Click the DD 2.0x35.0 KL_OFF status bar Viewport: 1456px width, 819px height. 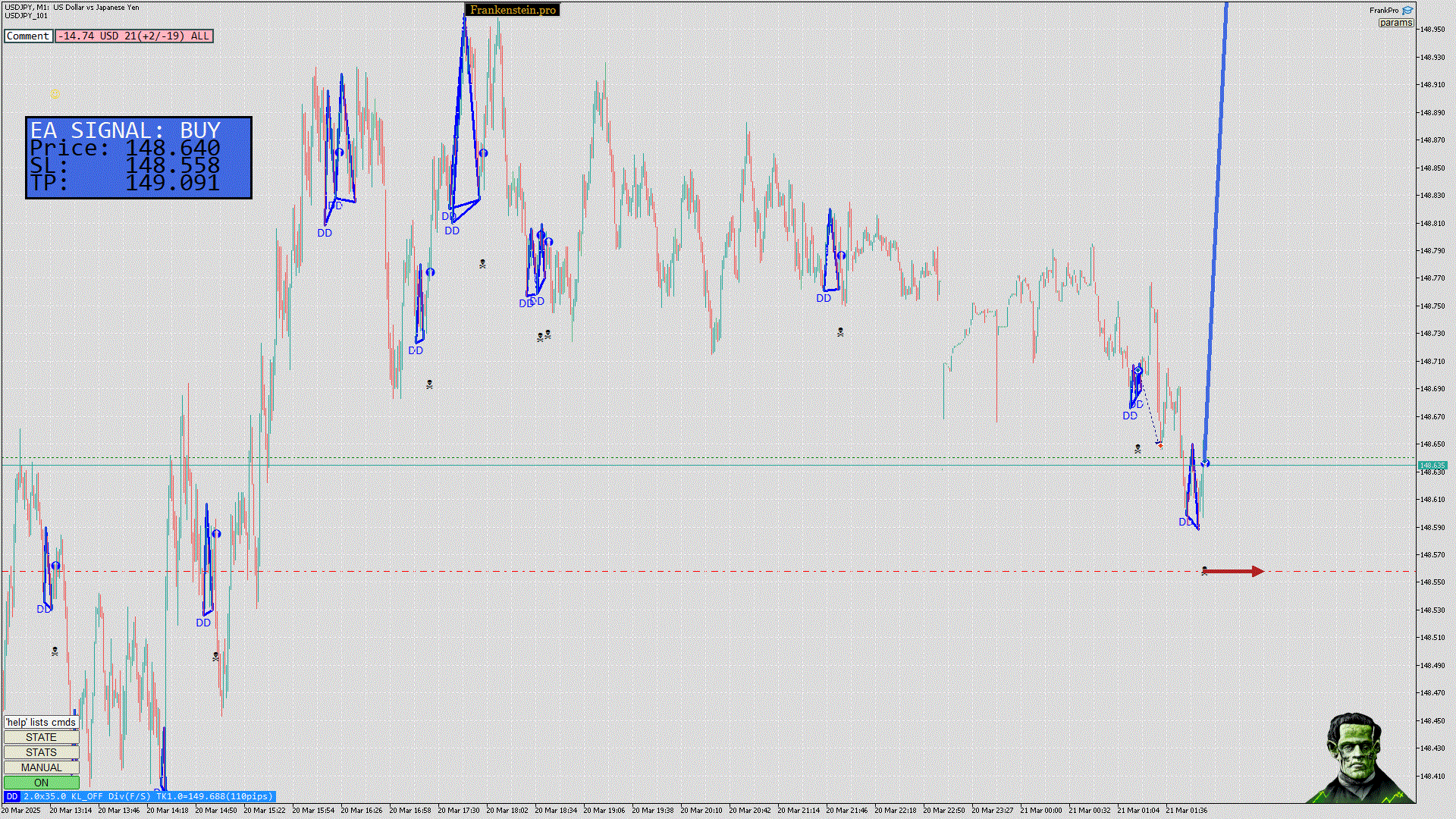(147, 796)
